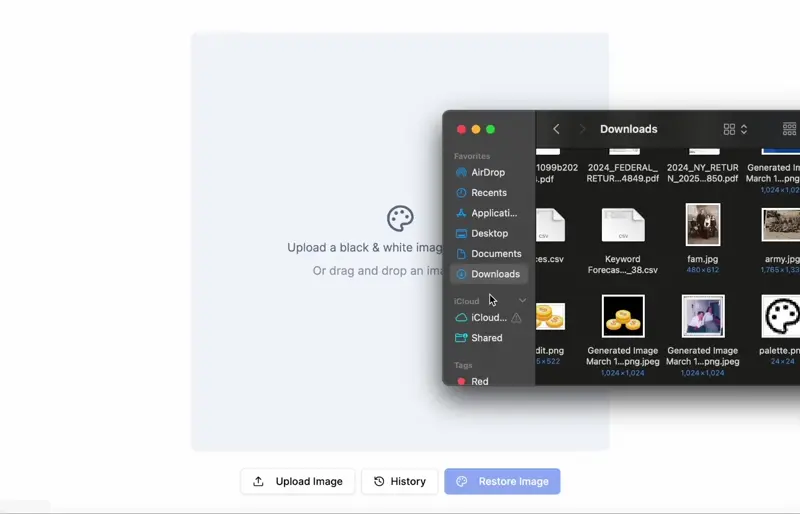Image resolution: width=800 pixels, height=514 pixels.
Task: Collapse the iCloud sidebar section
Action: 522,301
